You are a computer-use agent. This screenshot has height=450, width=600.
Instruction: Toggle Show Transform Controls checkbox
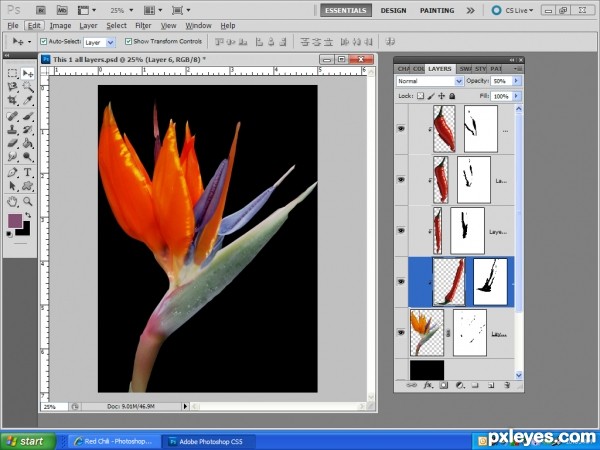point(128,41)
